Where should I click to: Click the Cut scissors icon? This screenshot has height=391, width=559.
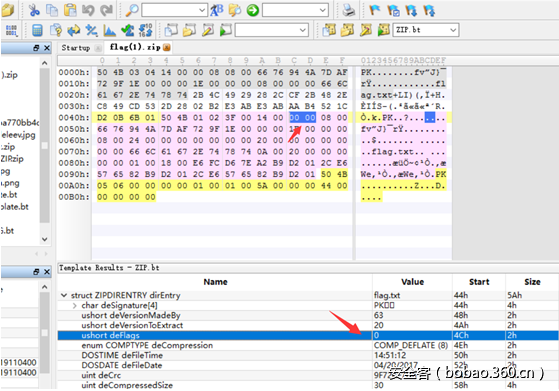pyautogui.click(x=34, y=10)
